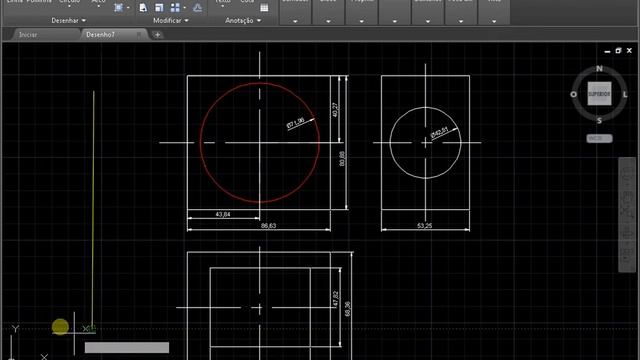The height and width of the screenshot is (360, 640).
Task: Click the gray dynamic input box near cursor
Action: (x=127, y=347)
